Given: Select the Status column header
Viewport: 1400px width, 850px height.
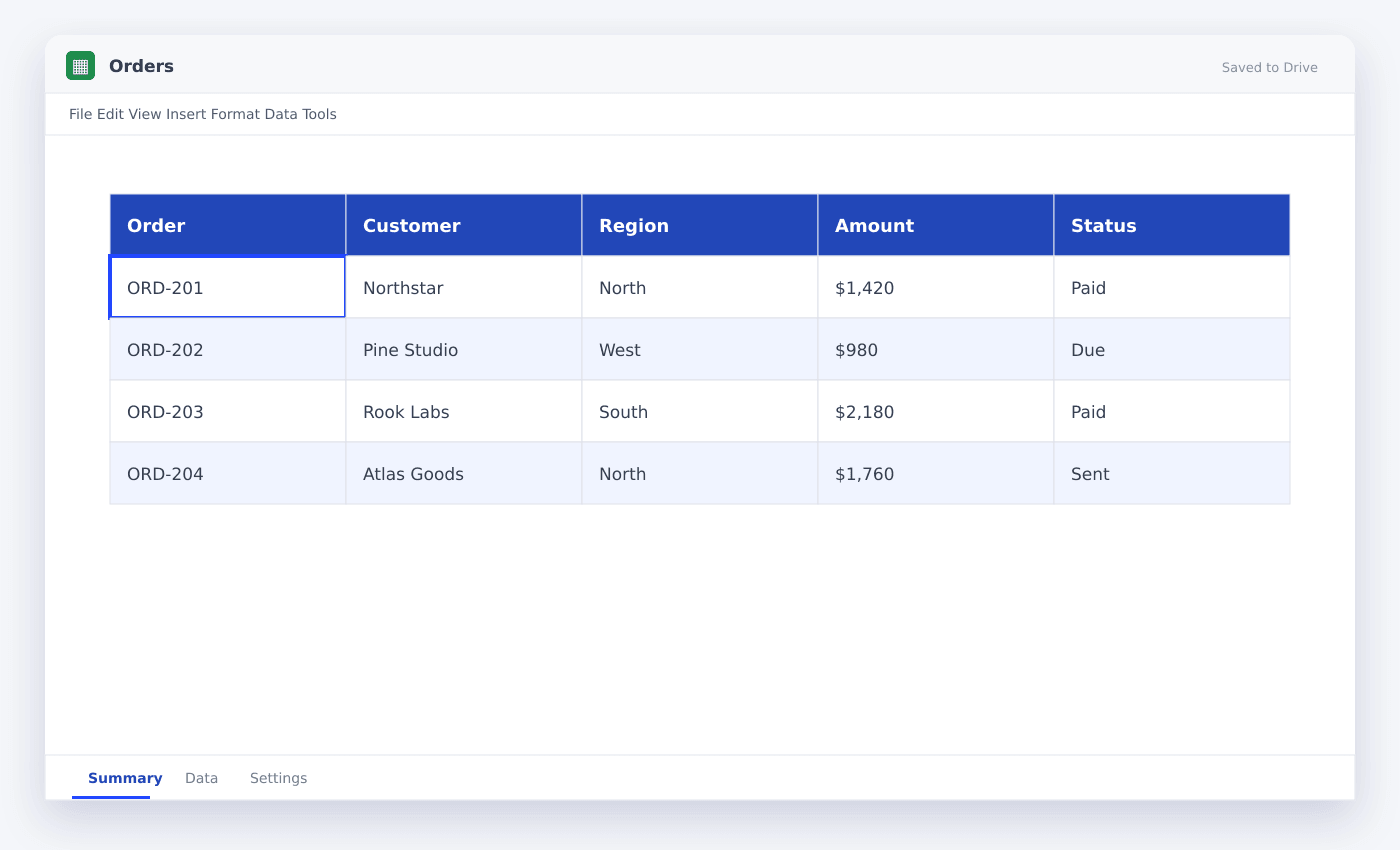Looking at the screenshot, I should (x=1172, y=225).
